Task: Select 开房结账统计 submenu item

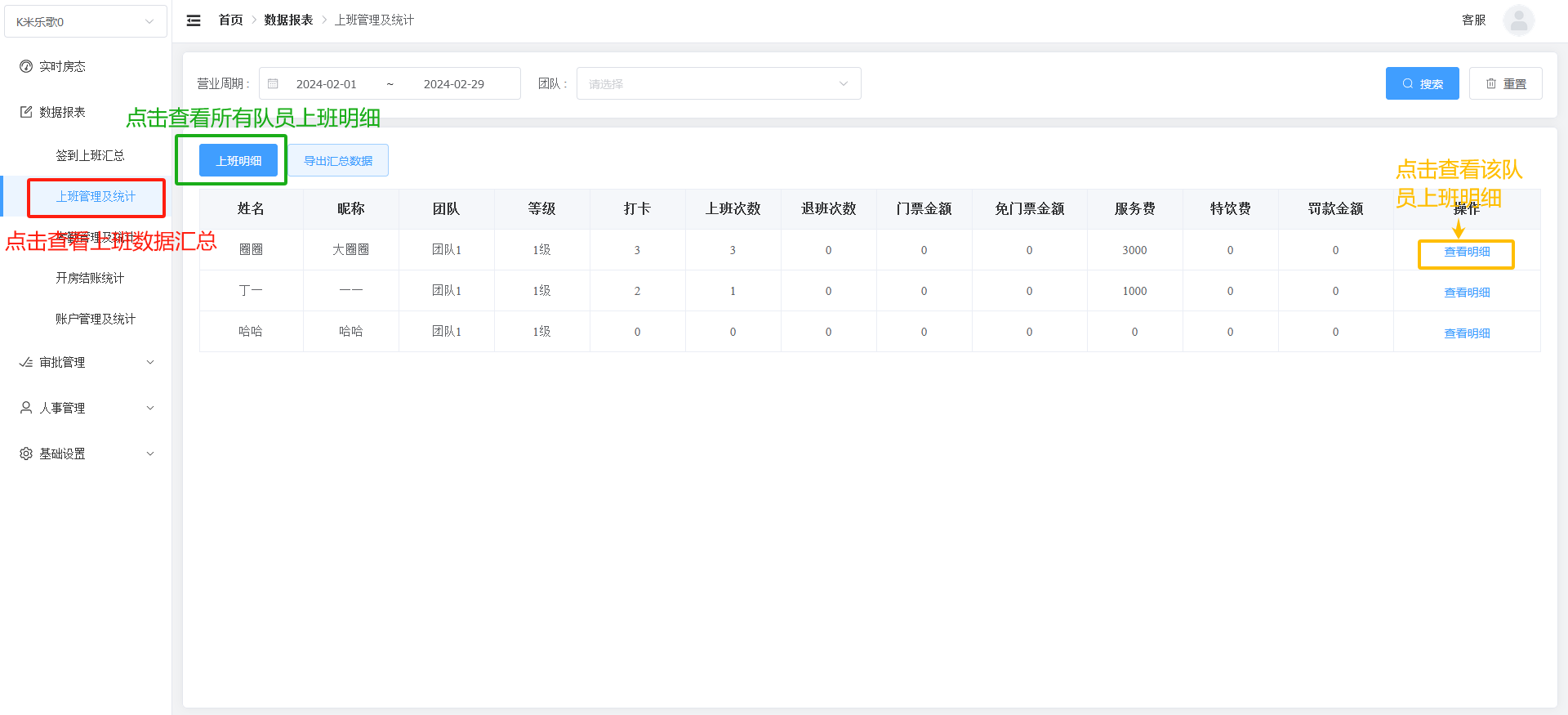Action: pyautogui.click(x=90, y=278)
